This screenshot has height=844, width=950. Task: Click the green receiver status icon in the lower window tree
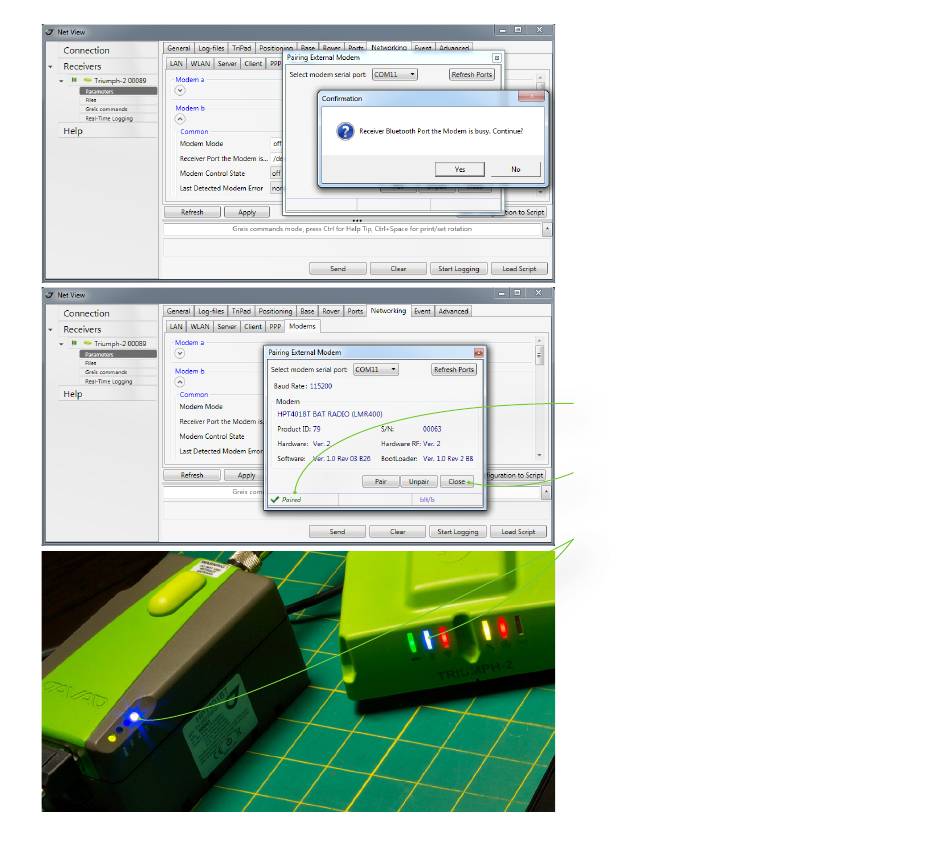click(x=88, y=343)
